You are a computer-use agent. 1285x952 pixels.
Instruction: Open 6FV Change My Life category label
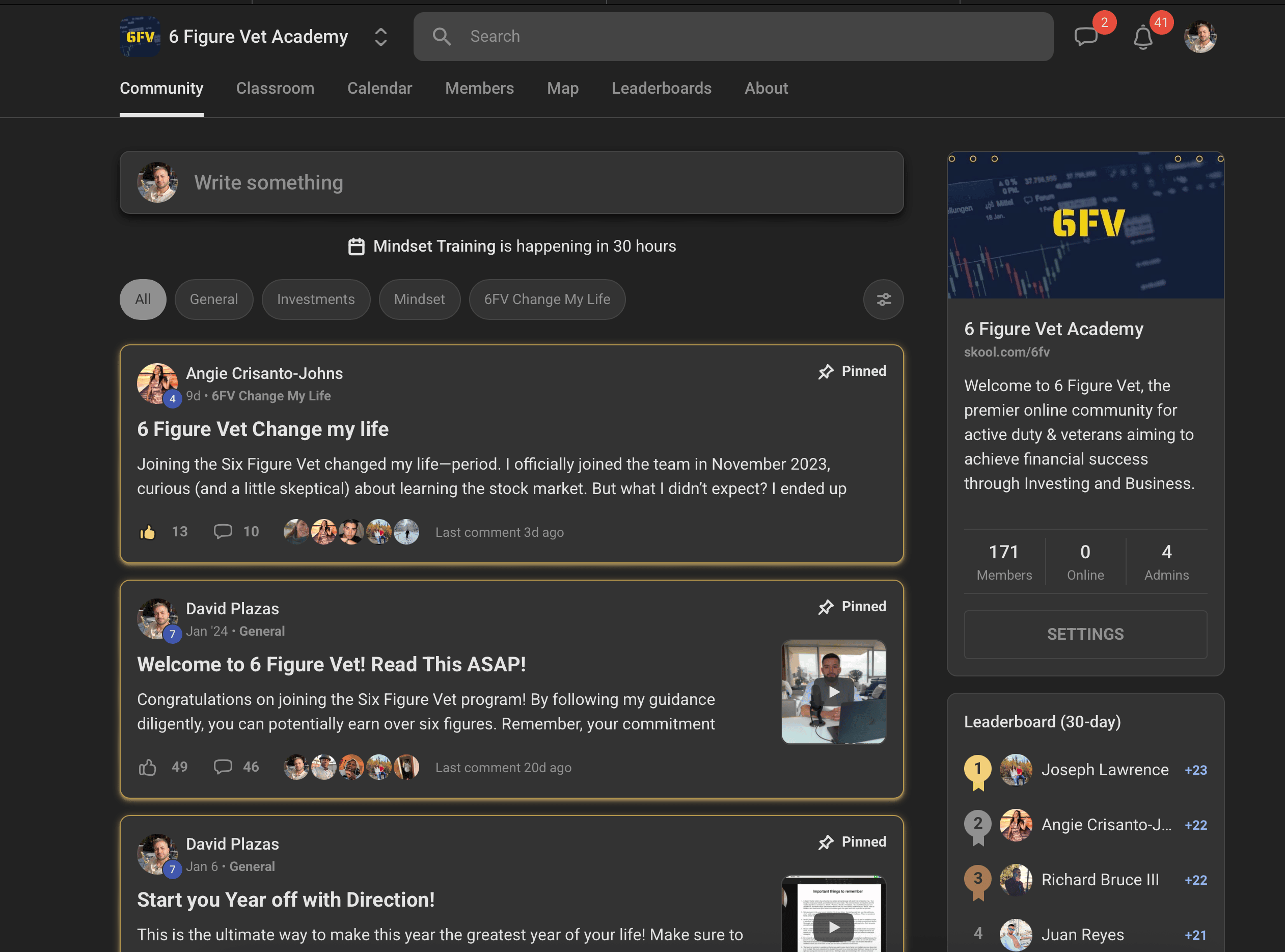(x=271, y=396)
